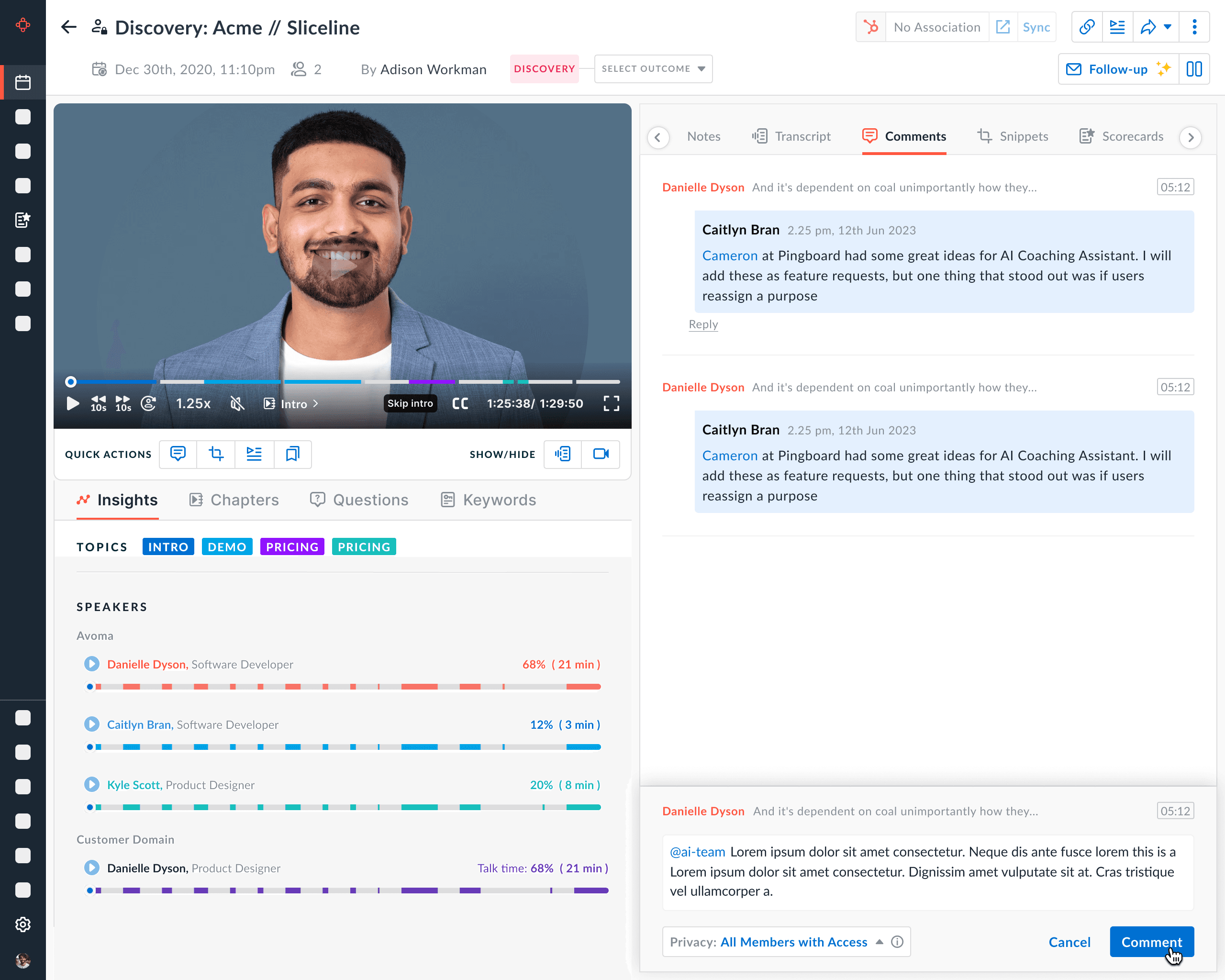Click the video progress bar handle
1225x980 pixels.
pyautogui.click(x=70, y=382)
